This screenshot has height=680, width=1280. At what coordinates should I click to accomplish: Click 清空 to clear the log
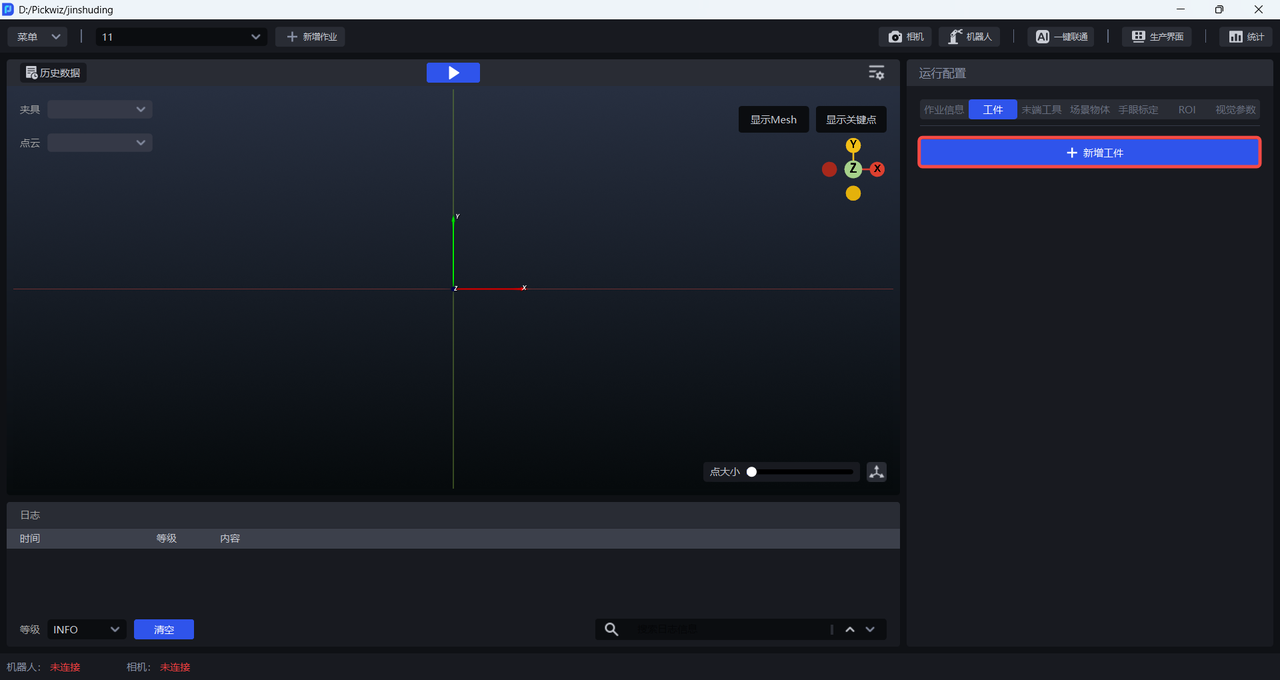(x=164, y=629)
